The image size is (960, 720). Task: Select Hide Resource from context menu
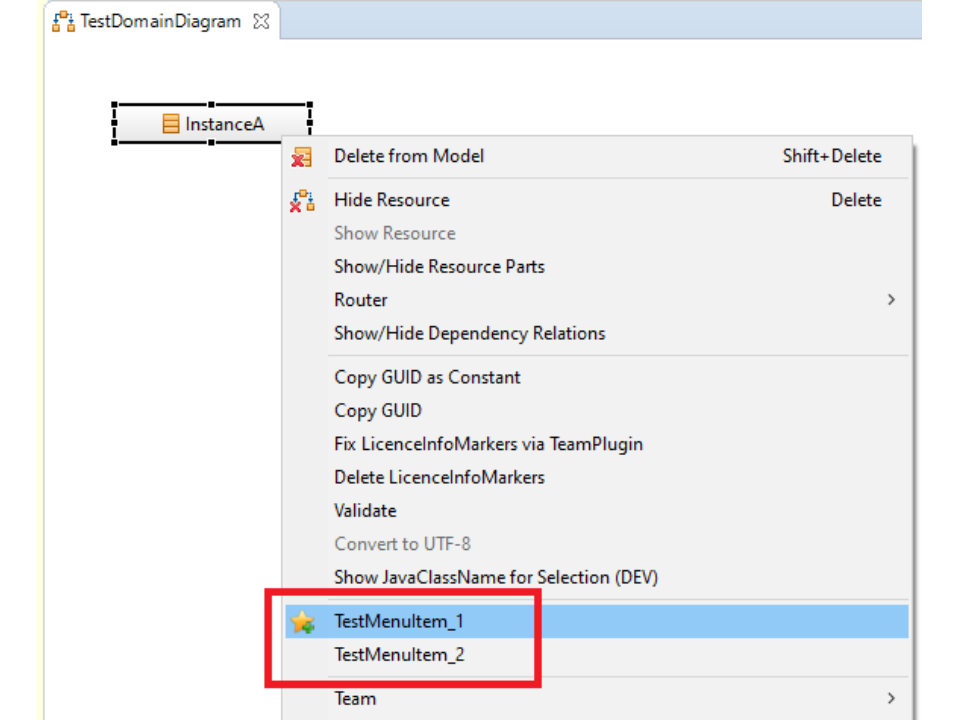pyautogui.click(x=597, y=200)
